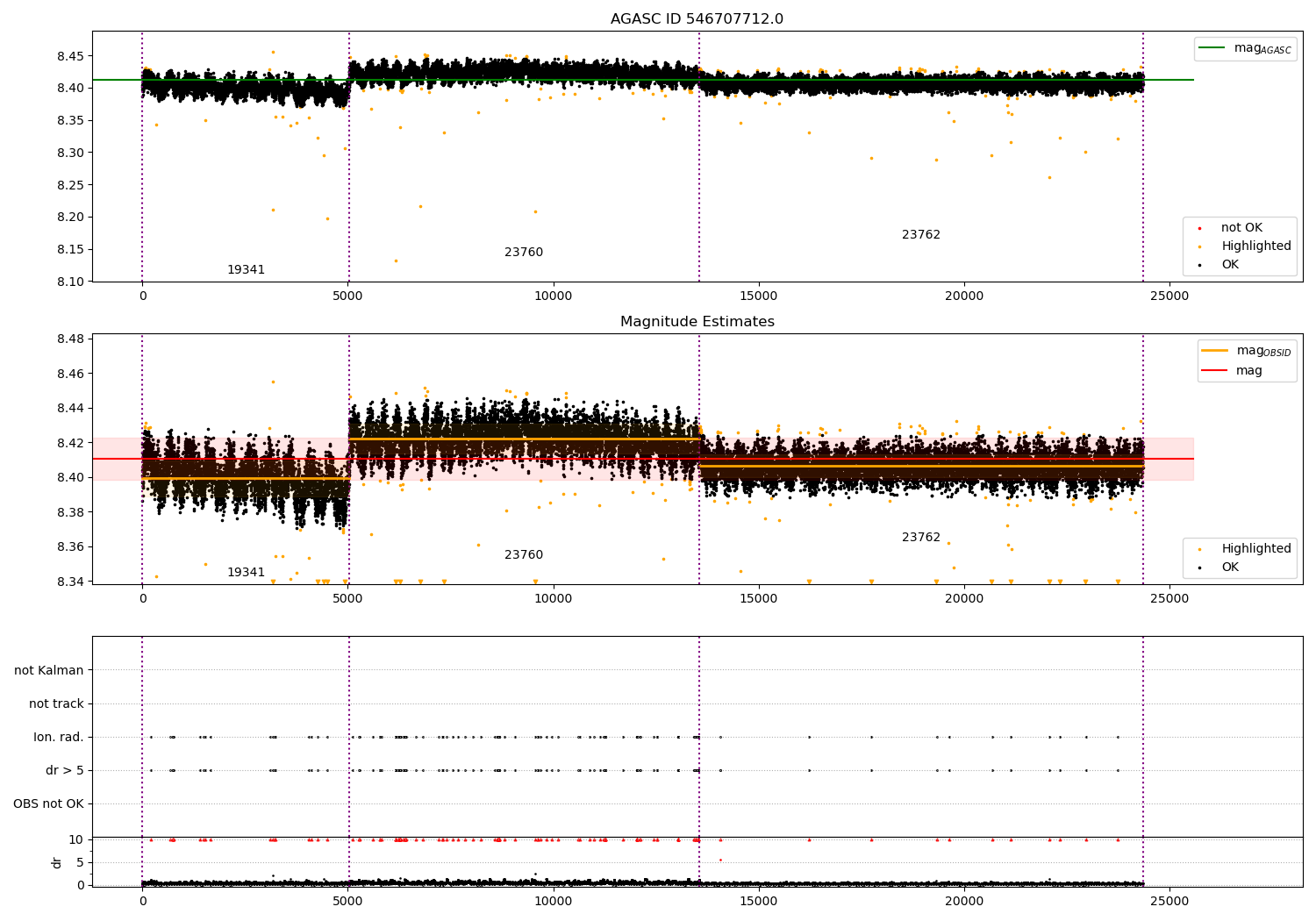1316x921 pixels.
Task: Click y-tick 8.20 on the top plot
Action: click(x=70, y=218)
